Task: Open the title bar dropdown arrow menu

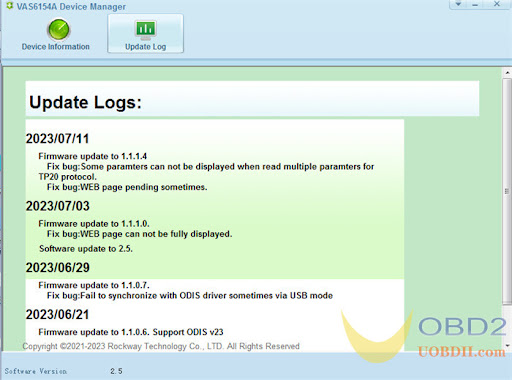Action: pos(459,4)
